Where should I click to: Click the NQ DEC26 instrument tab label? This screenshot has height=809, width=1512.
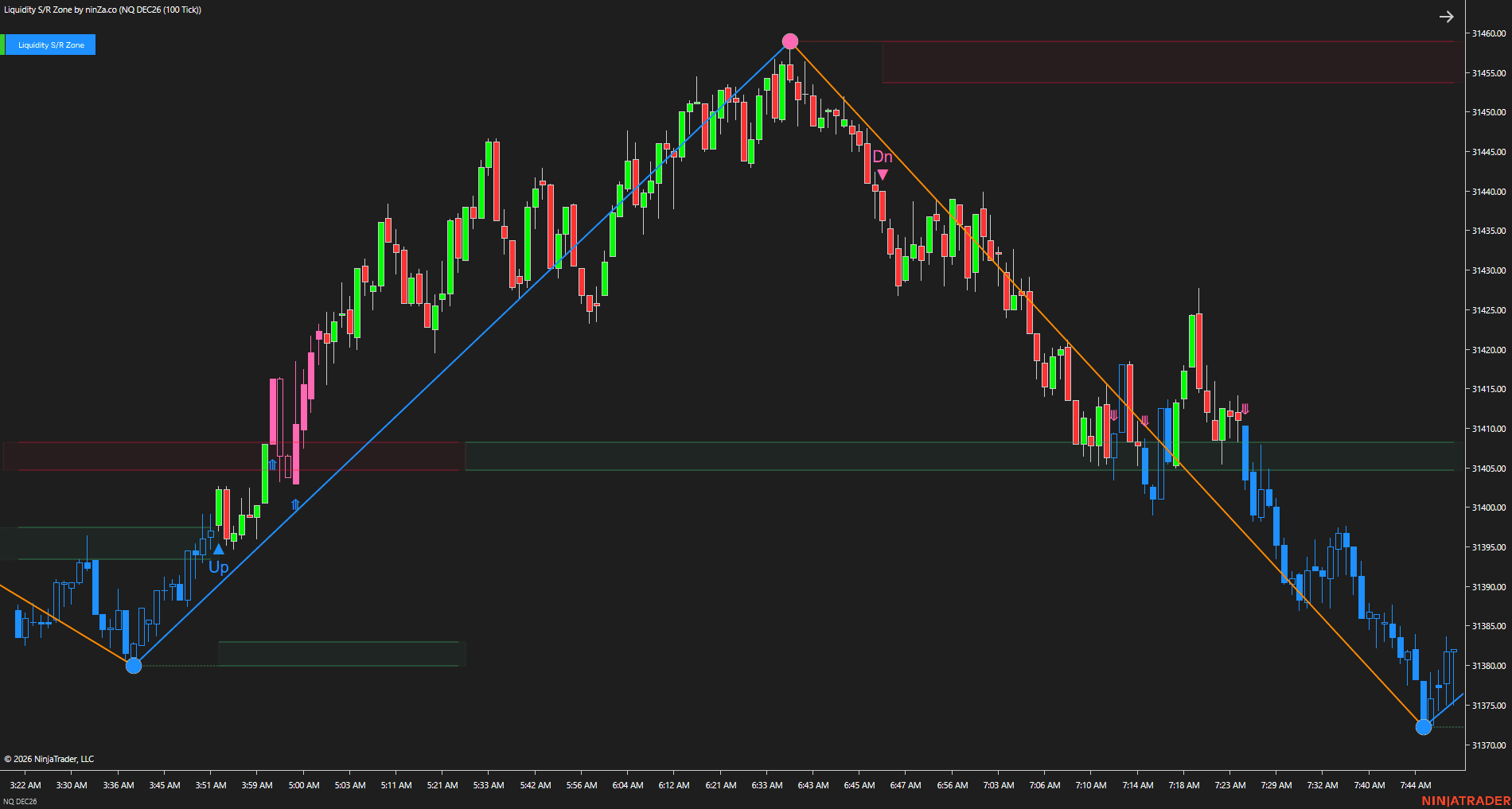click(20, 801)
